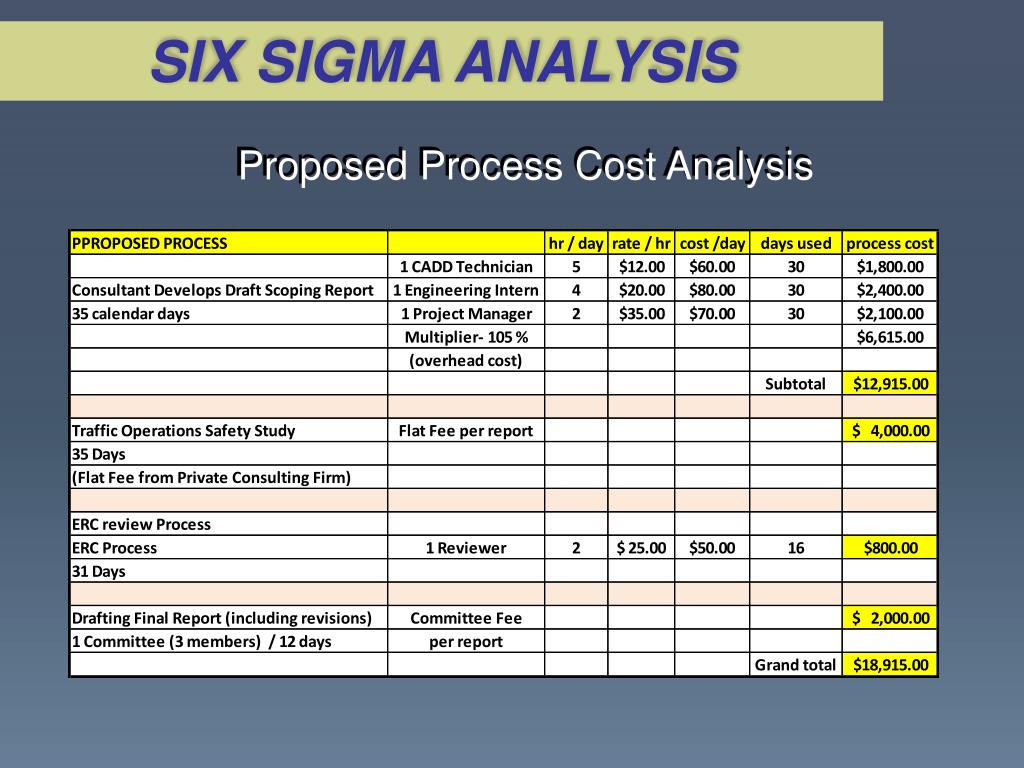Select the 'Grand total' label cell
Image resolution: width=1024 pixels, height=768 pixels.
click(x=796, y=665)
